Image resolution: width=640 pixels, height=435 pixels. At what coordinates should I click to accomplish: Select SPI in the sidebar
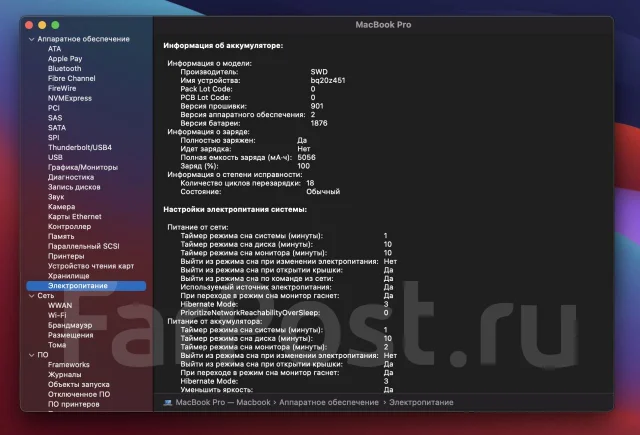(53, 138)
